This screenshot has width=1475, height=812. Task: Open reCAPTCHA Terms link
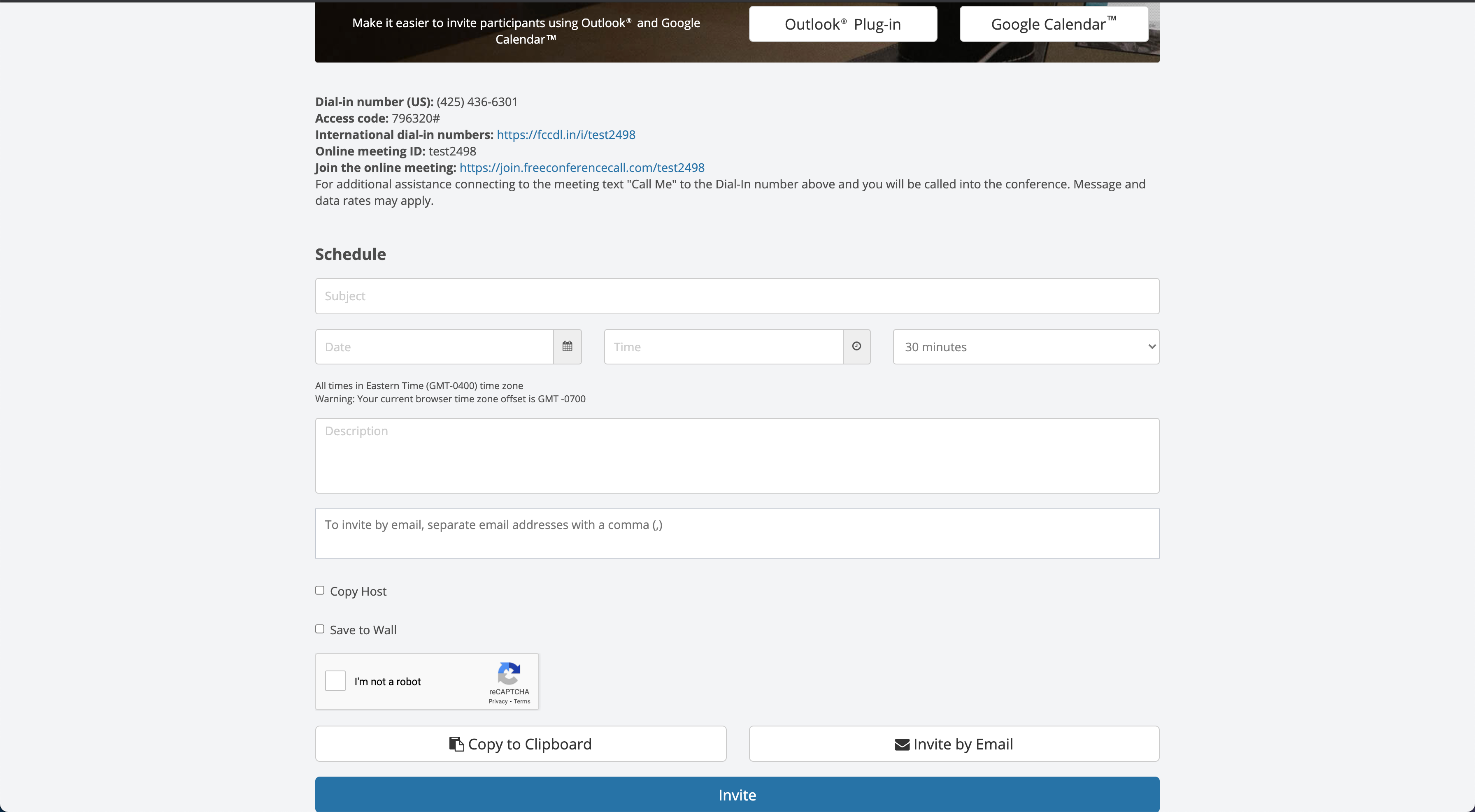coord(521,701)
